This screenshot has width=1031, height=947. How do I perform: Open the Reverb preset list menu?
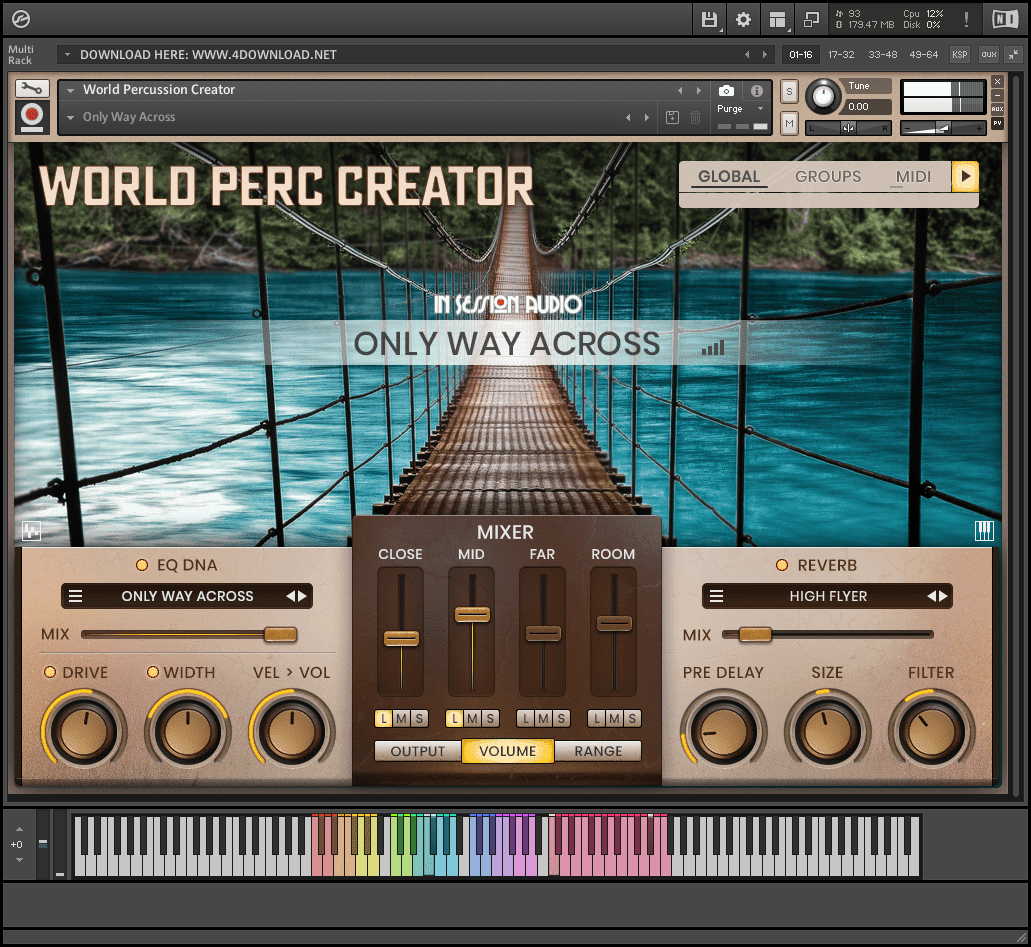tap(717, 596)
